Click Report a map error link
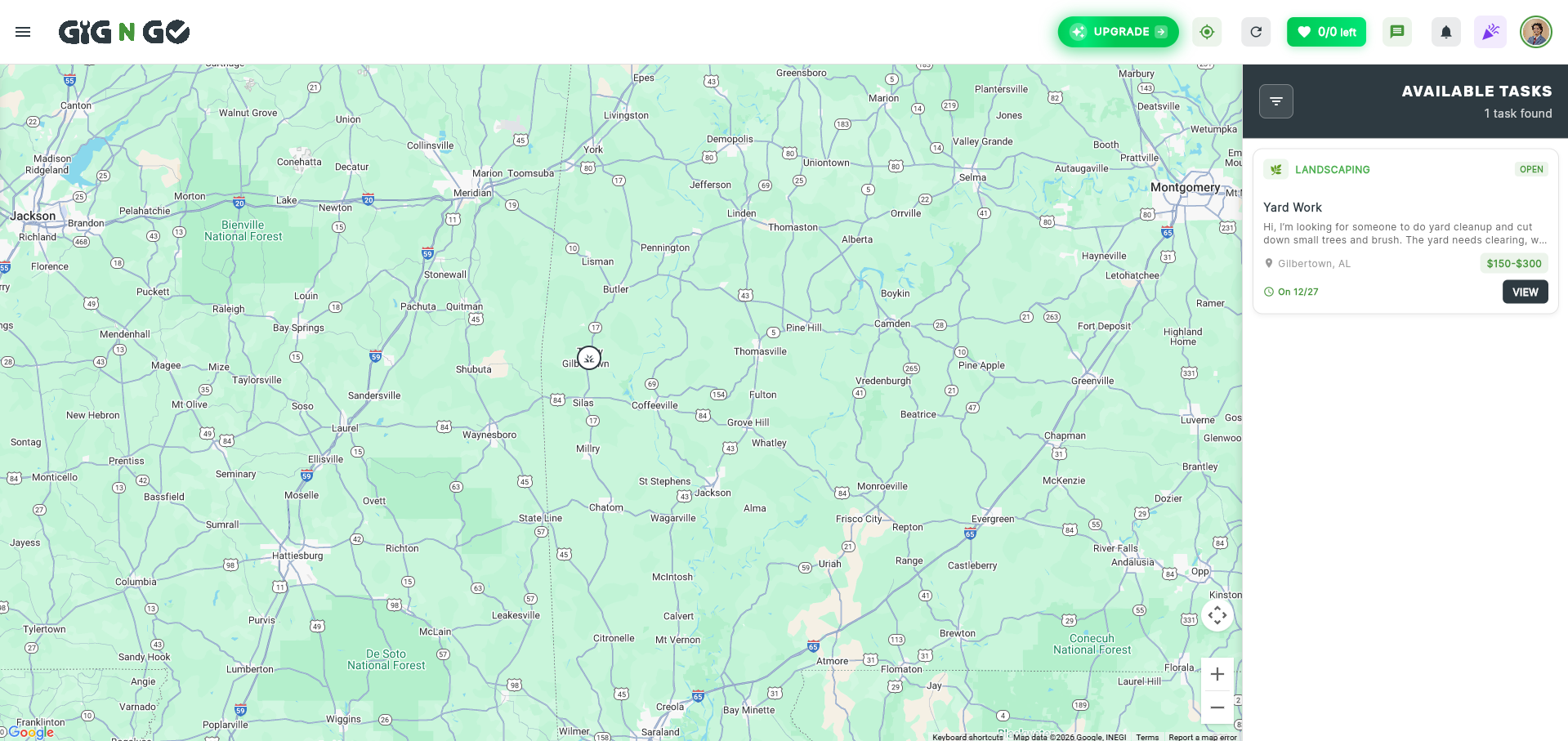Viewport: 1568px width, 741px height. [x=1203, y=737]
